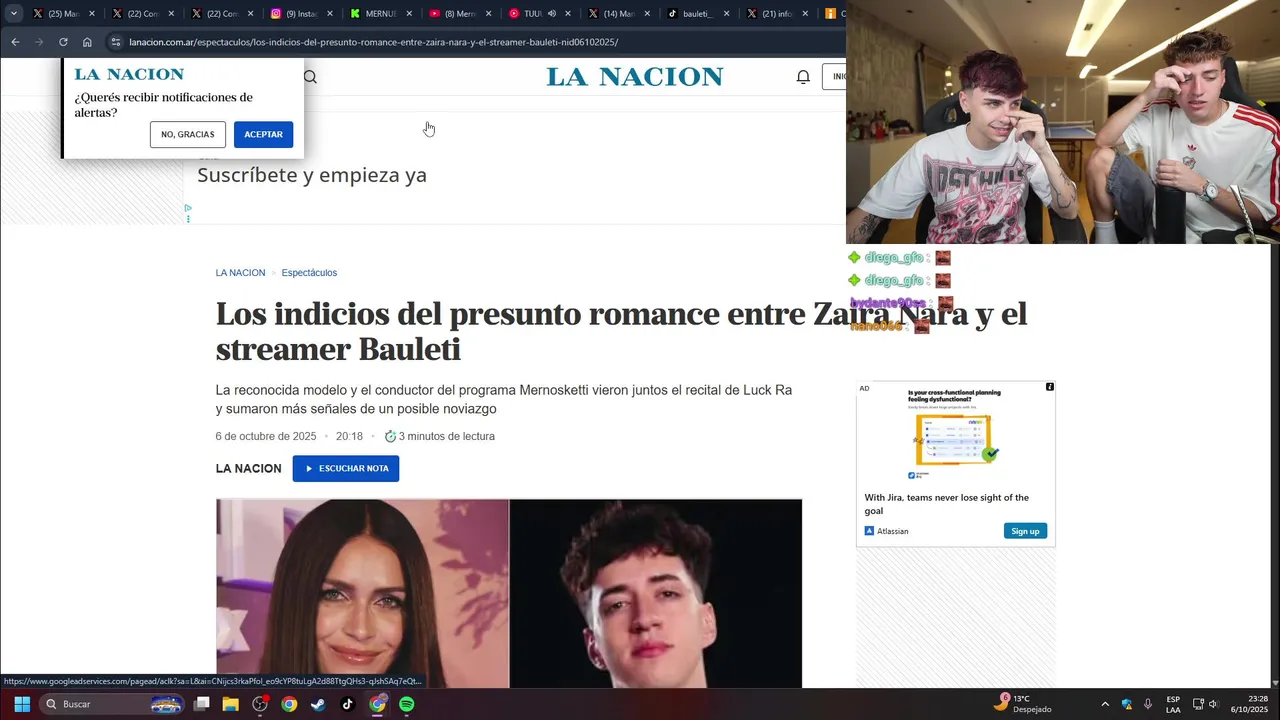Click the Buscar taskbar search box
Image resolution: width=1280 pixels, height=720 pixels.
[x=113, y=704]
